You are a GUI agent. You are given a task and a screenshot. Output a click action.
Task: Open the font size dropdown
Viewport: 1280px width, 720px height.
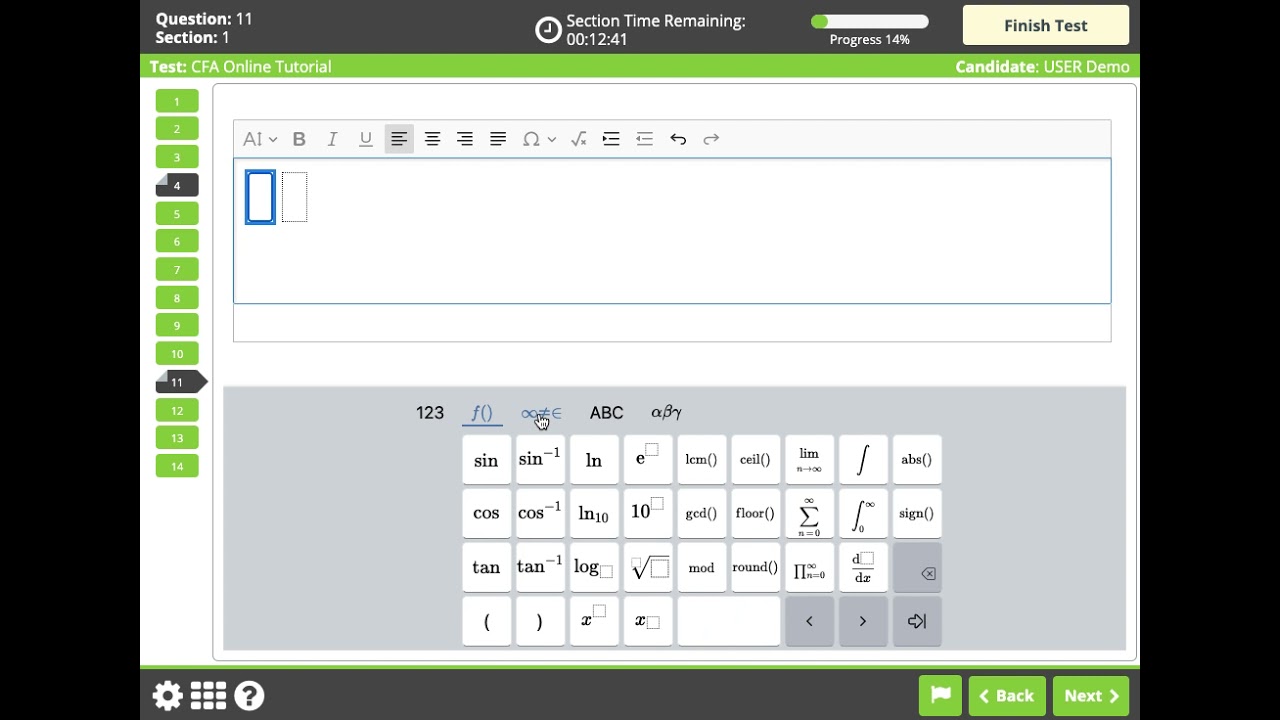click(x=260, y=139)
